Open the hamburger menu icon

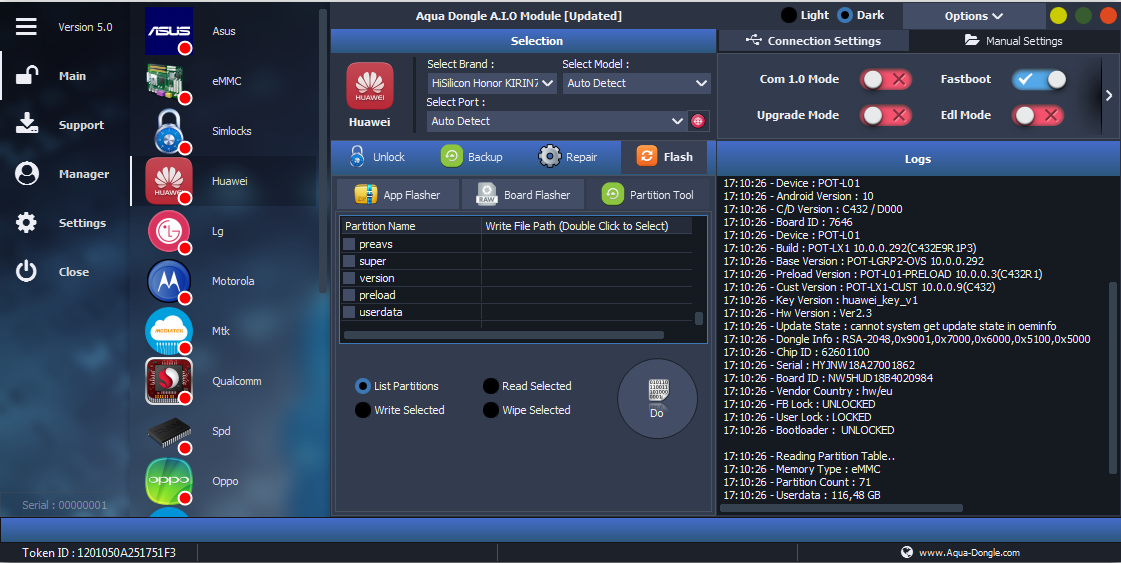[26, 26]
